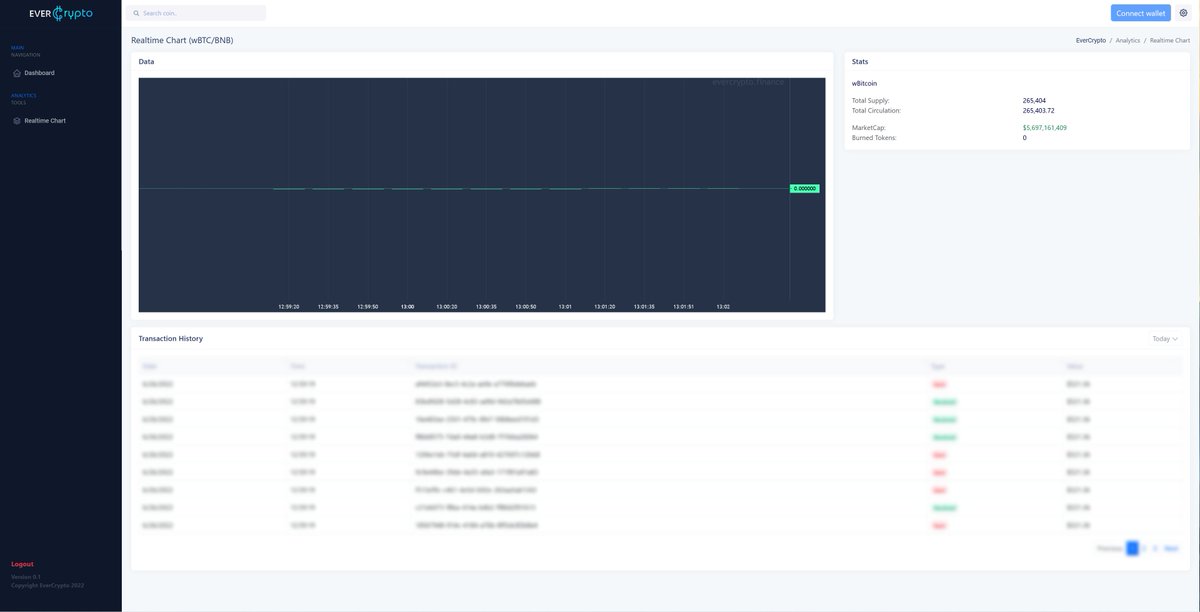This screenshot has width=1200, height=612.
Task: Click the Dashboard home icon in sidebar
Action: [x=17, y=73]
